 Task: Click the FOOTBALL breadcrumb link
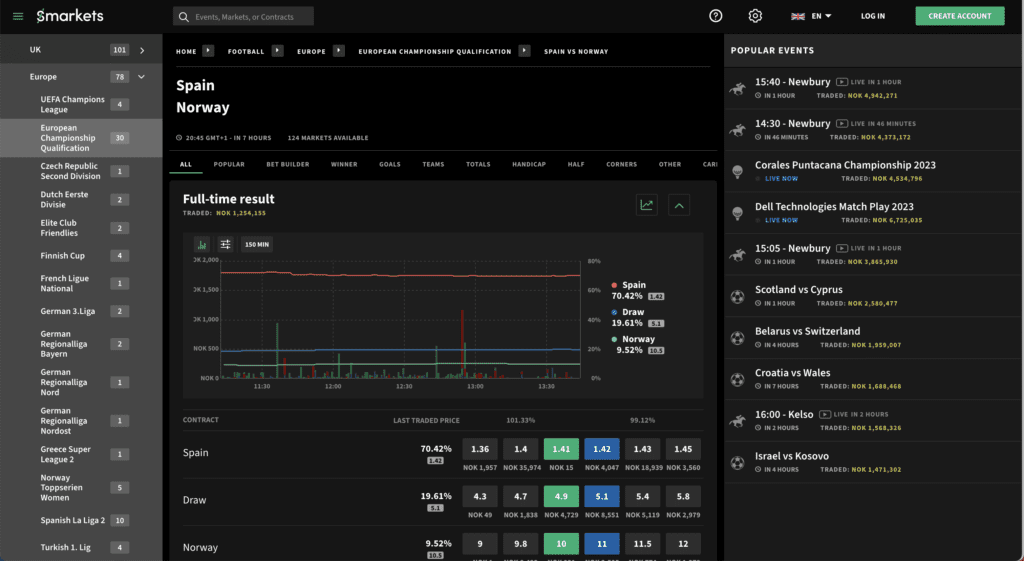[x=246, y=52]
